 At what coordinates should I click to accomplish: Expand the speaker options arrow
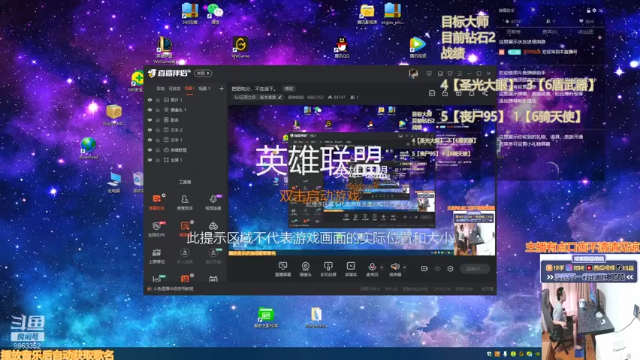coord(404,268)
